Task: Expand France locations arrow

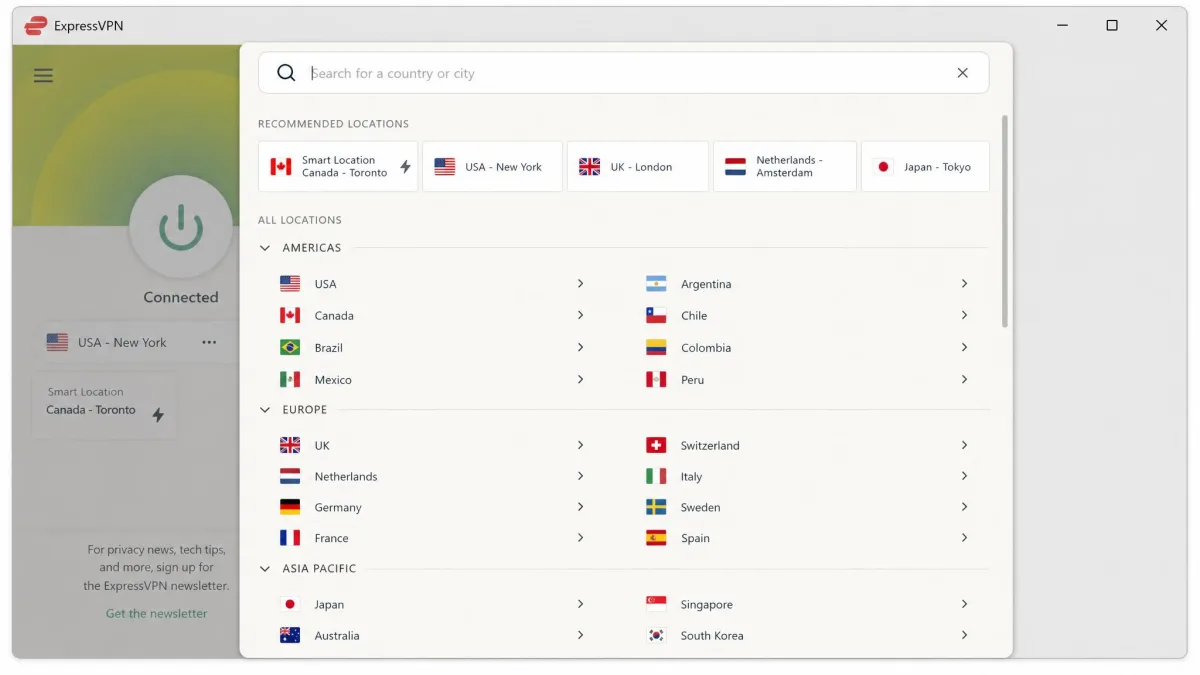Action: [580, 538]
